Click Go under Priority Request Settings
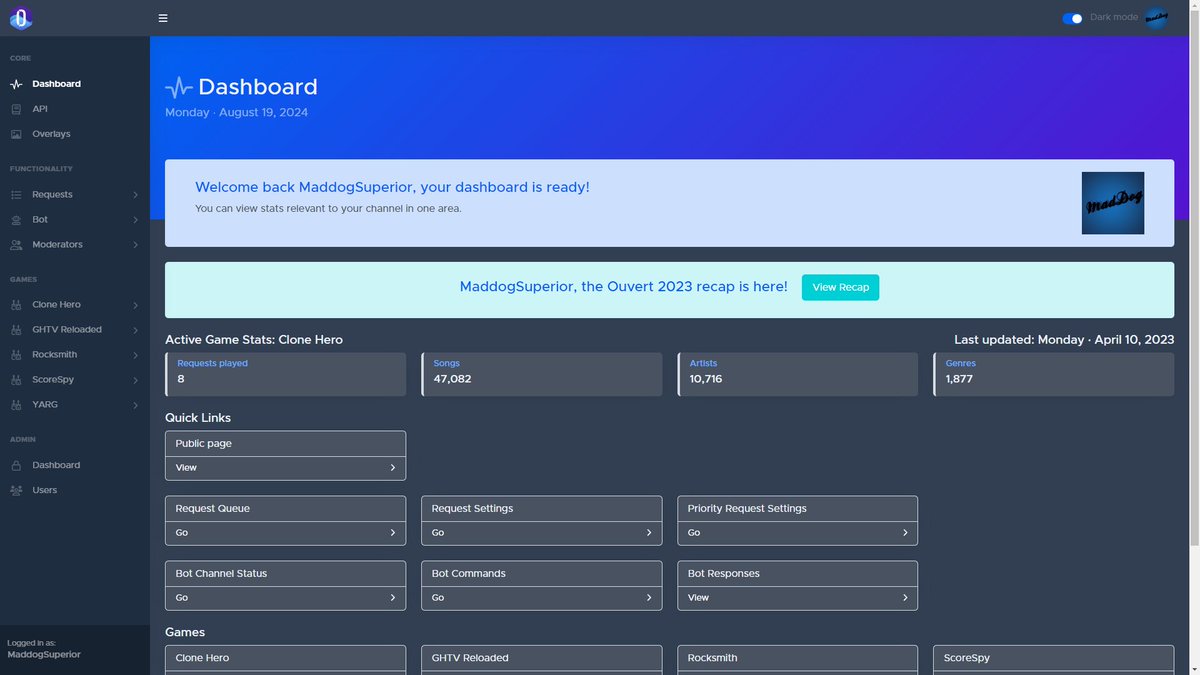Screen dimensions: 1200x675 click(797, 533)
